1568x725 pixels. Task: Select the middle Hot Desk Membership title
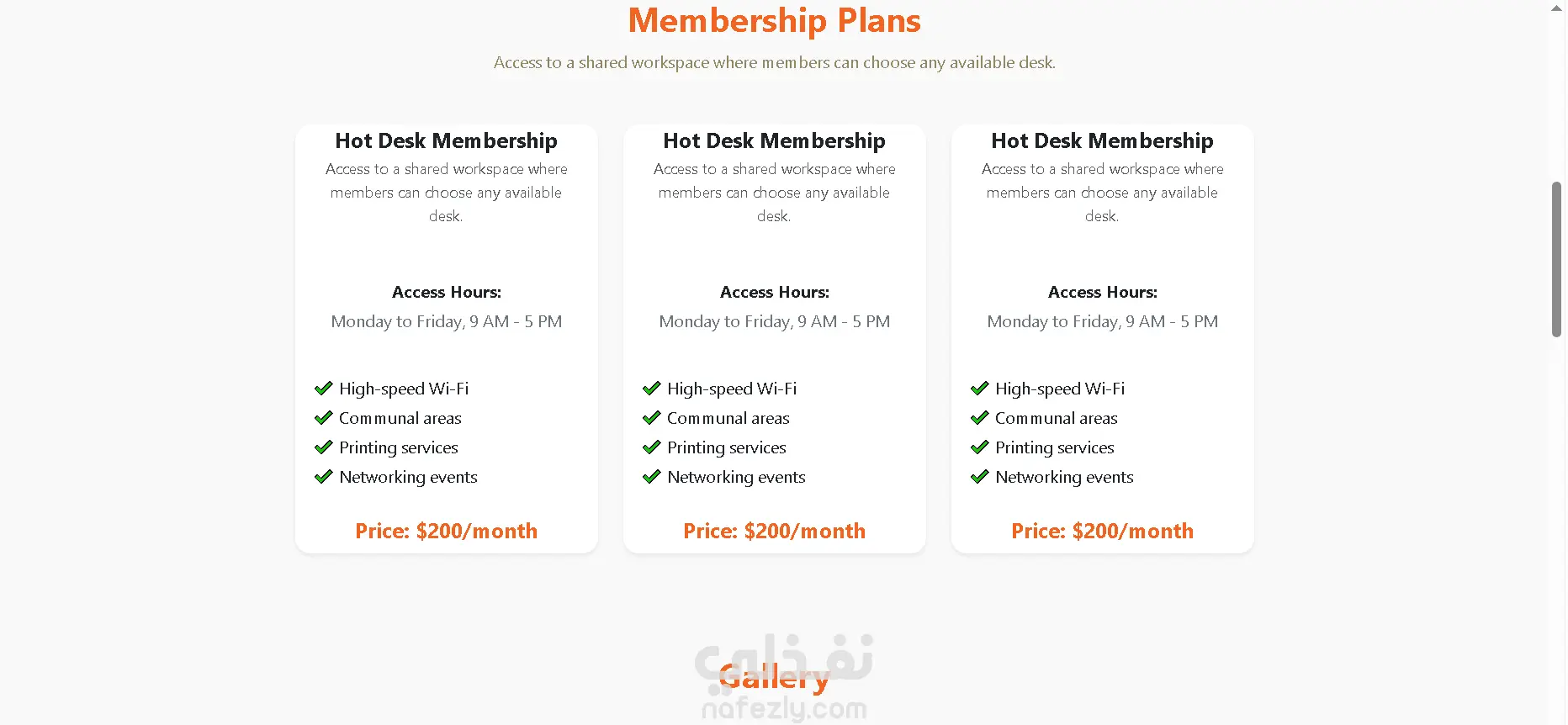[774, 140]
